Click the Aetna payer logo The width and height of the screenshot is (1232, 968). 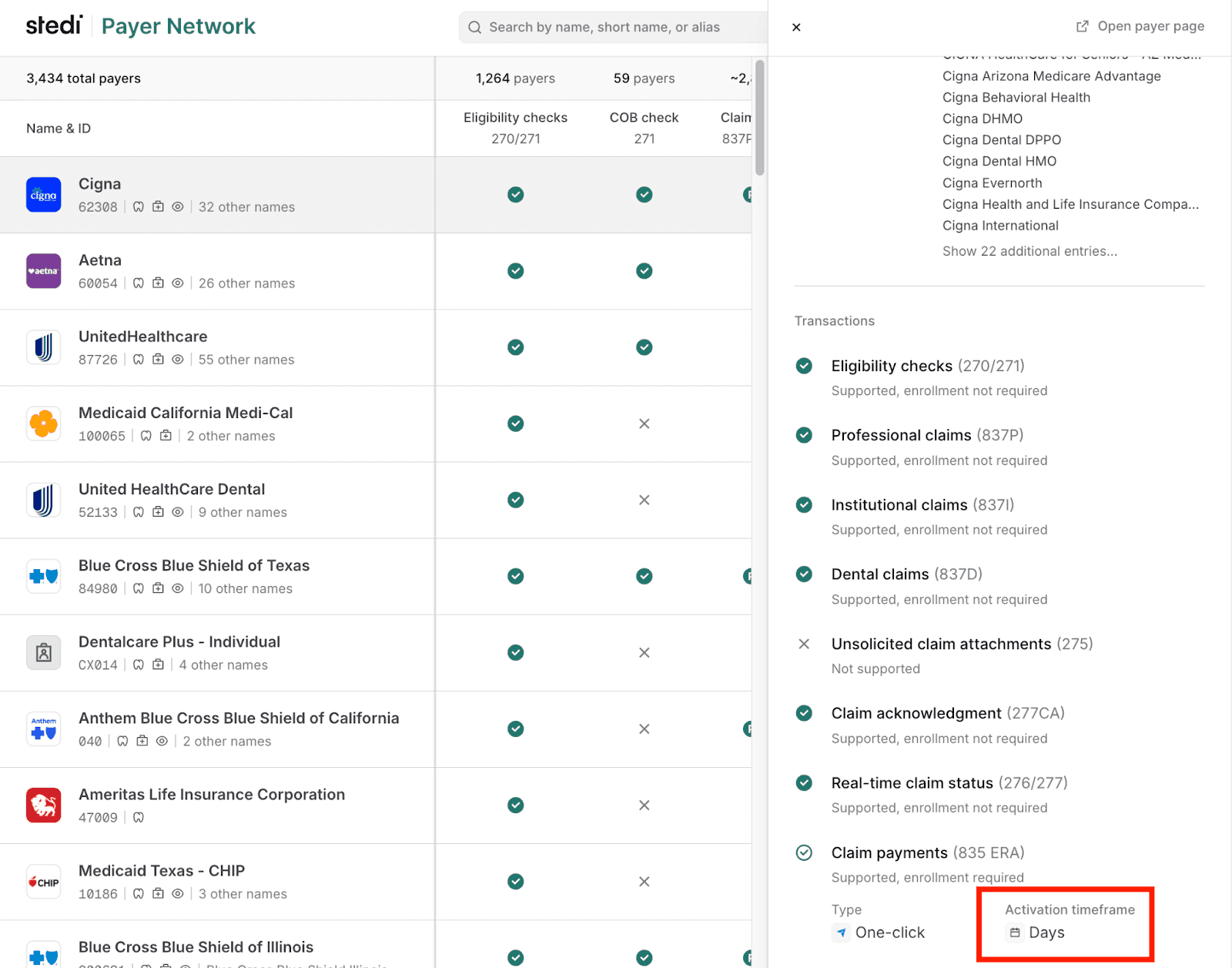pyautogui.click(x=44, y=271)
